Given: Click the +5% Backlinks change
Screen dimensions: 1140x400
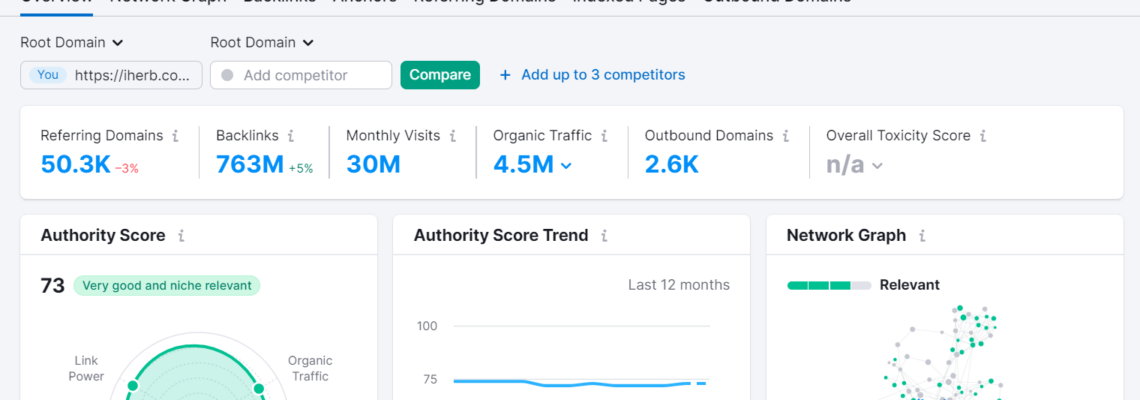Looking at the screenshot, I should click(x=301, y=169).
